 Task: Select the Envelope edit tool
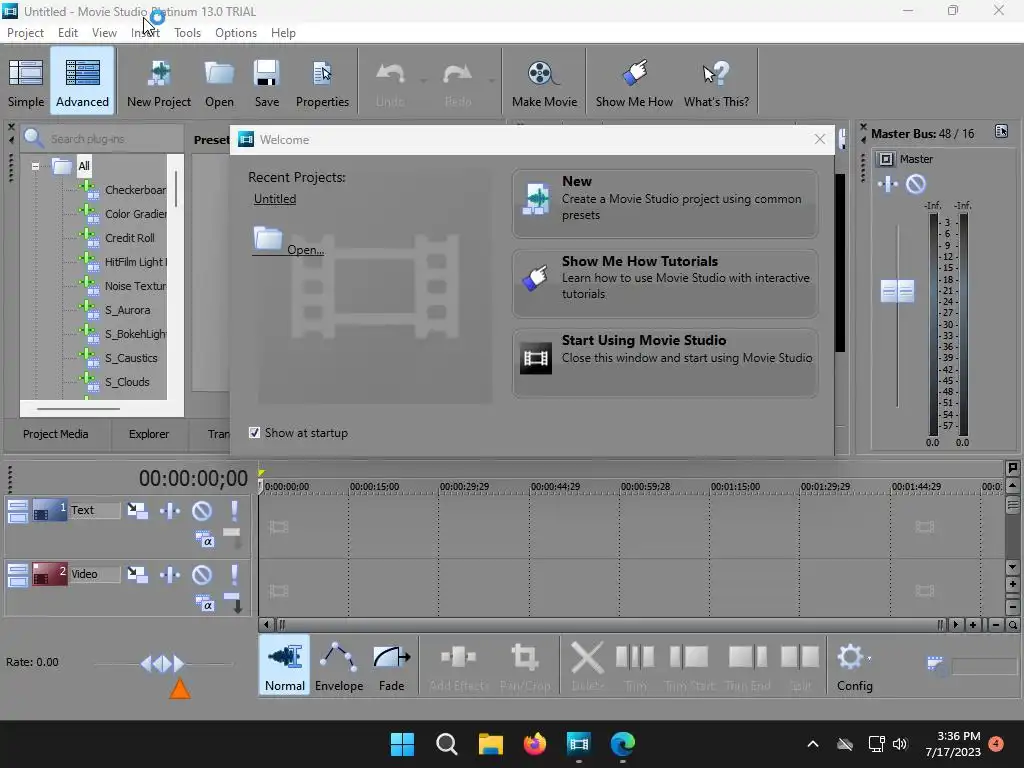pyautogui.click(x=339, y=666)
